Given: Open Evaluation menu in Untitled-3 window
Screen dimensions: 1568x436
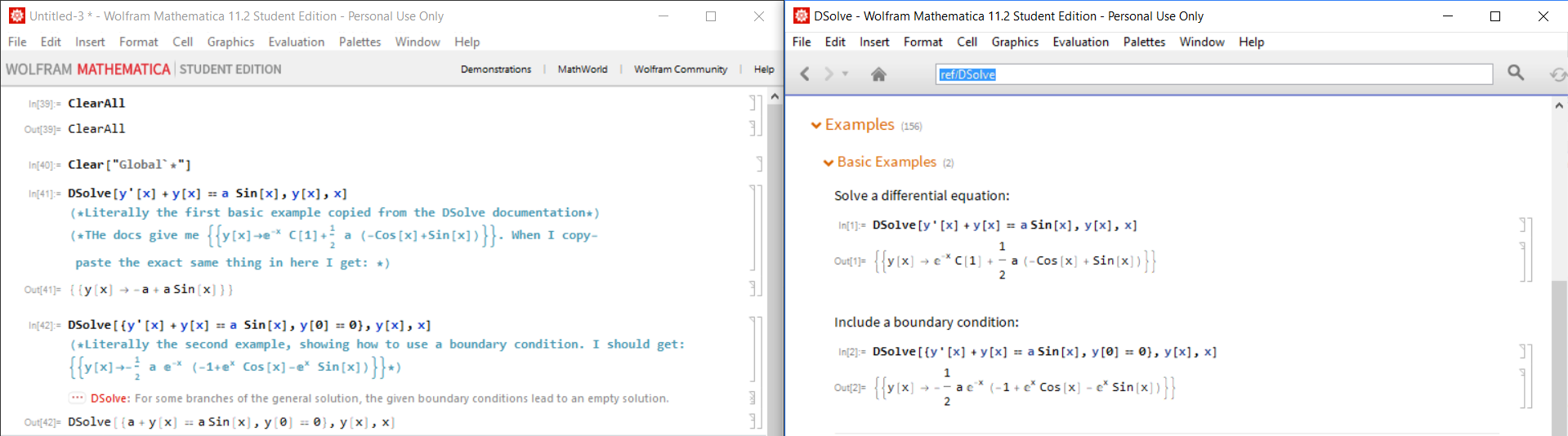Looking at the screenshot, I should point(297,42).
